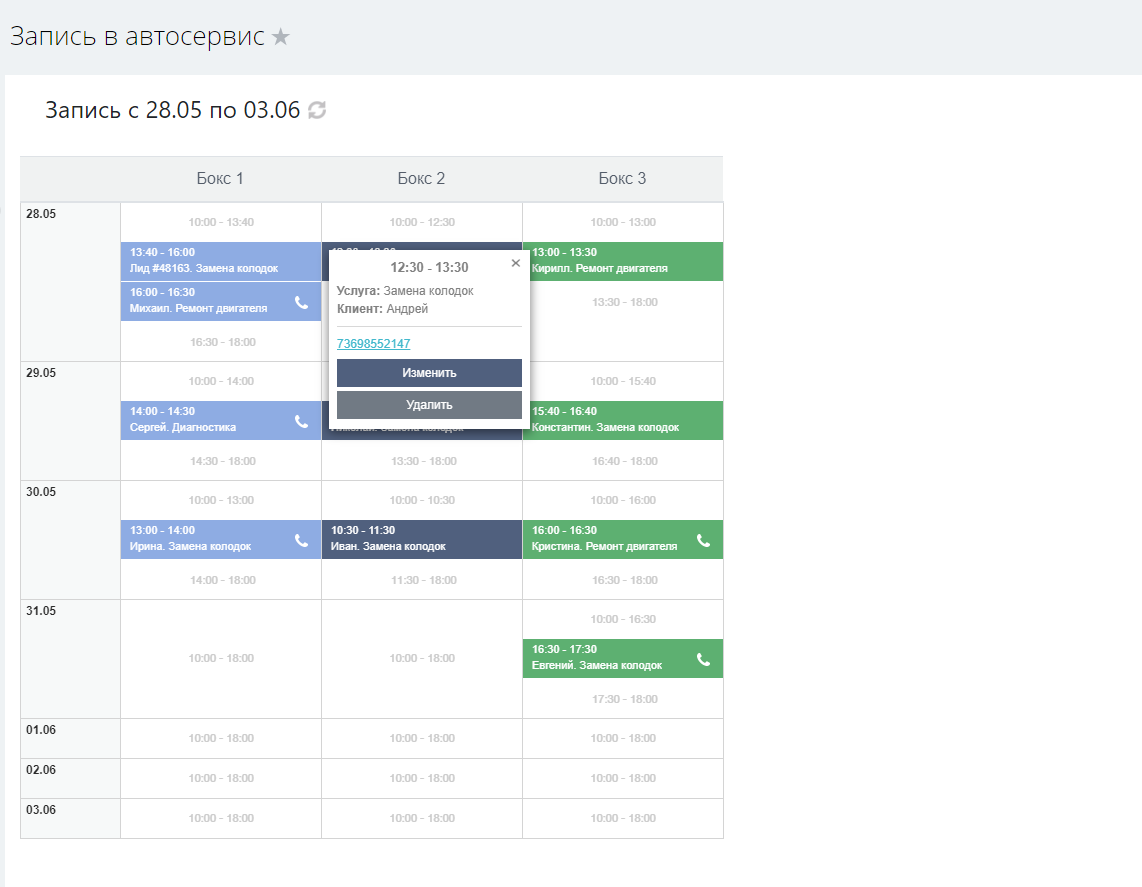The height and width of the screenshot is (887, 1142).
Task: Open phone number link 73698552147
Action: [373, 344]
